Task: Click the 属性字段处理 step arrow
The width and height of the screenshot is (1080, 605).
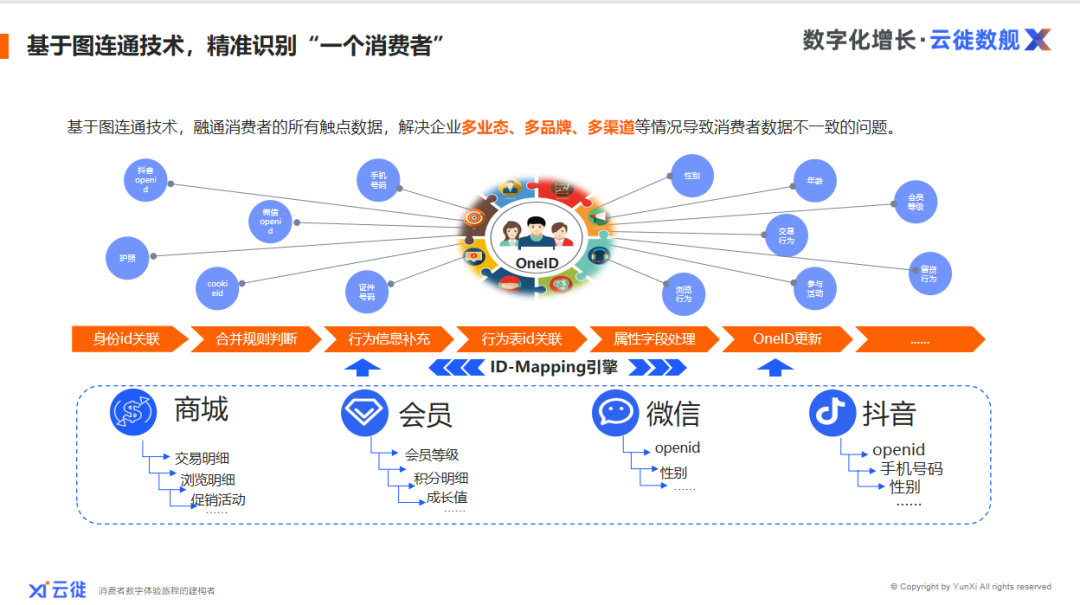Action: 655,339
